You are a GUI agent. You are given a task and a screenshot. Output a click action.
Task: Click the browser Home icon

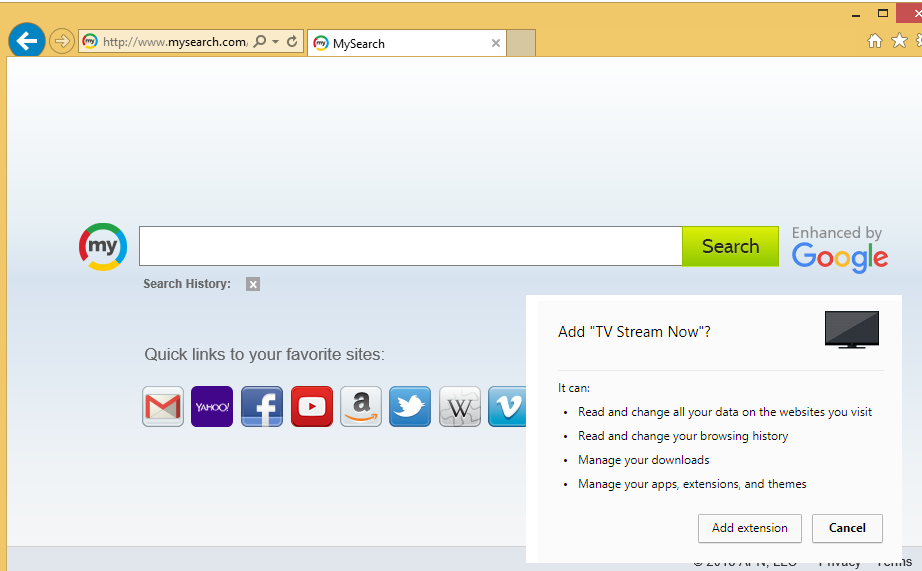[875, 41]
